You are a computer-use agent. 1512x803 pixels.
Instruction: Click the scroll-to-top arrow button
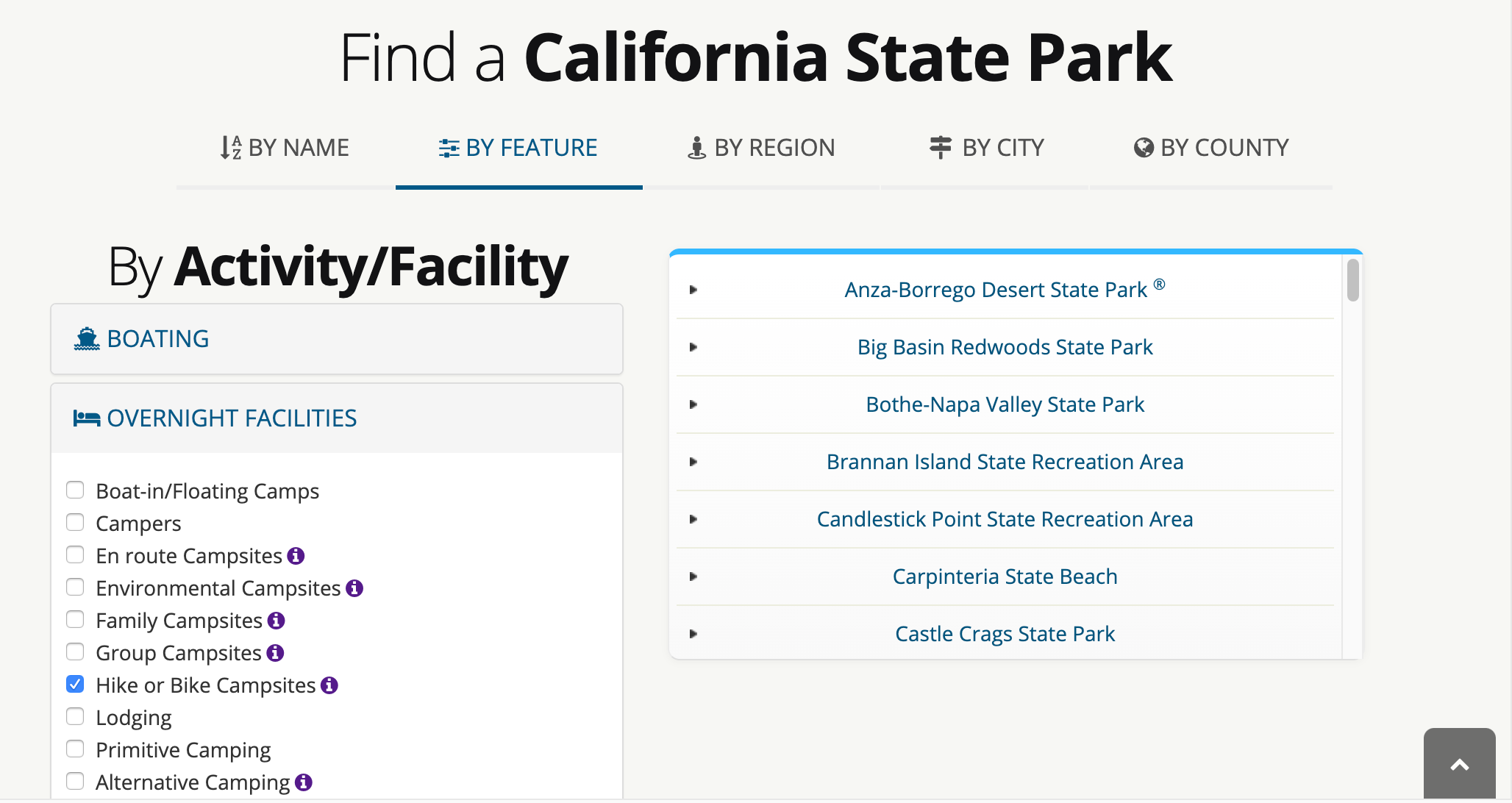tap(1459, 765)
